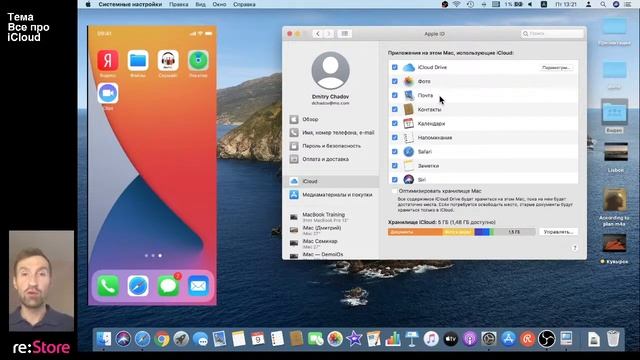
Task: Open Safari compass icon in the Dock
Action: click(x=142, y=339)
